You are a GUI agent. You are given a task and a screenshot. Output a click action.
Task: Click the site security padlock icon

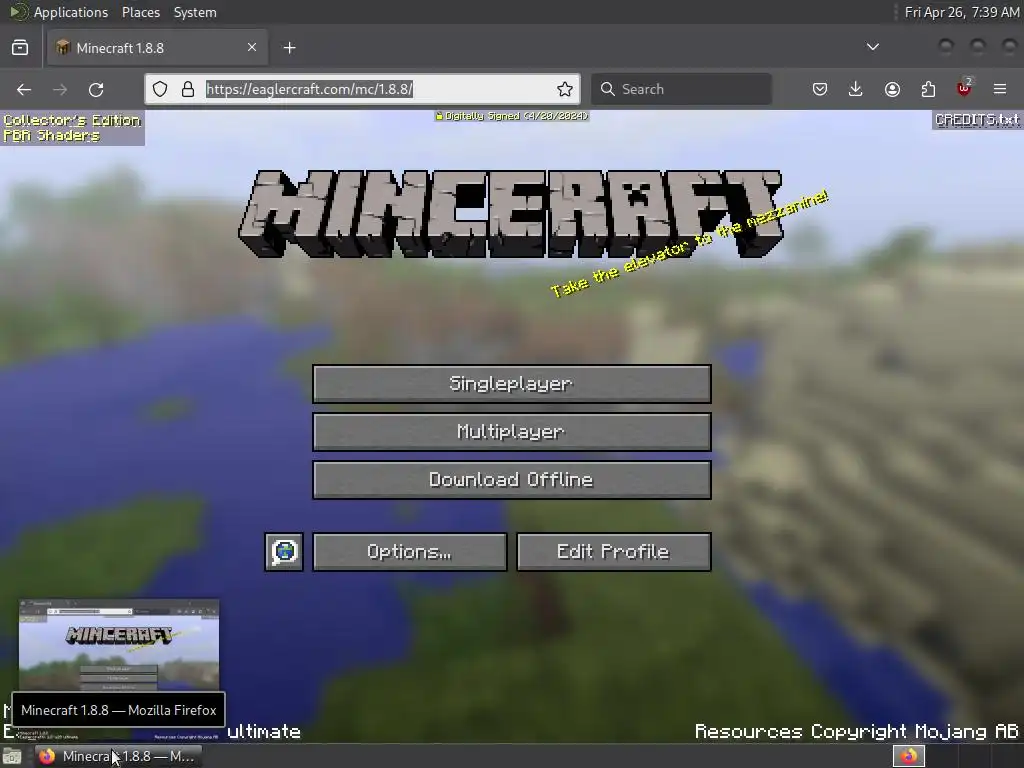click(x=188, y=89)
